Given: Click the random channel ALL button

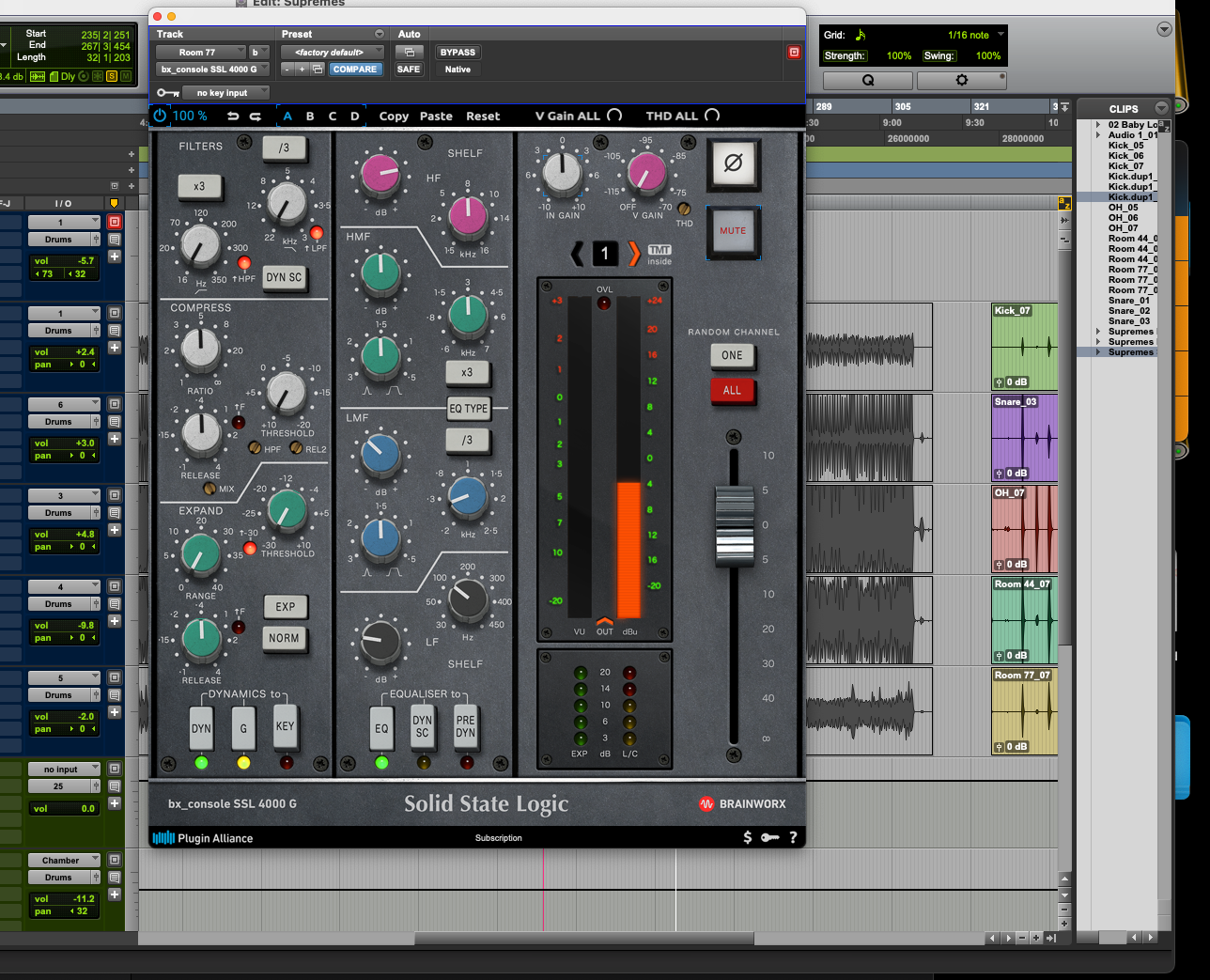Looking at the screenshot, I should (733, 390).
